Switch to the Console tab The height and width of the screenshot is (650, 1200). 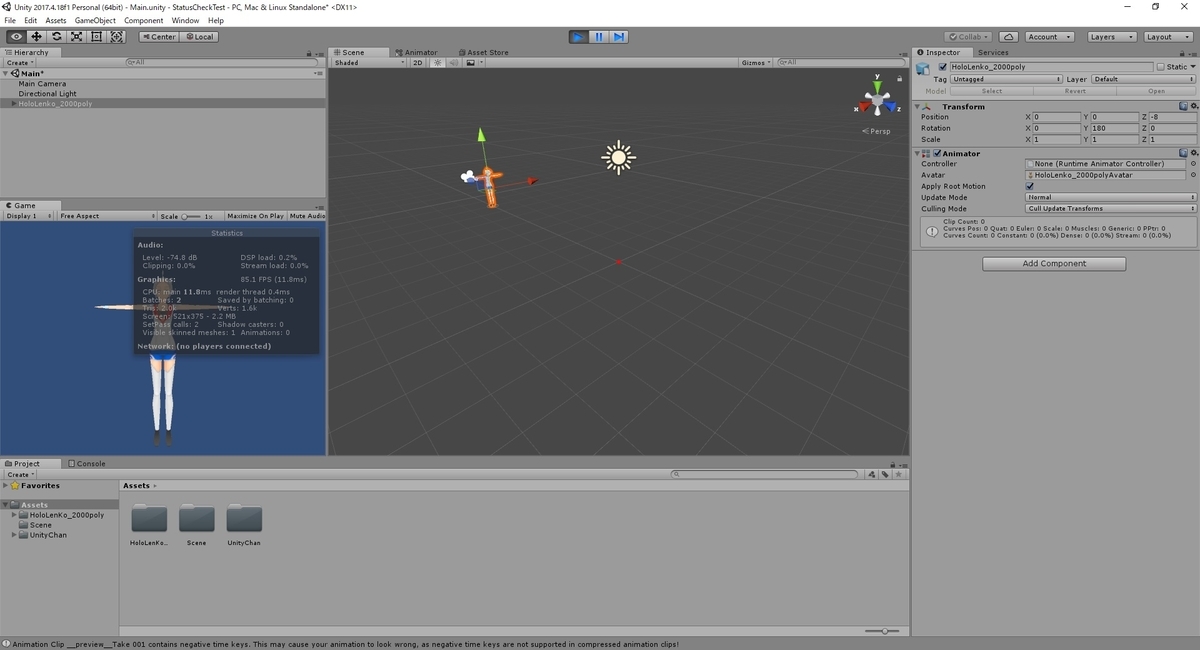click(87, 463)
